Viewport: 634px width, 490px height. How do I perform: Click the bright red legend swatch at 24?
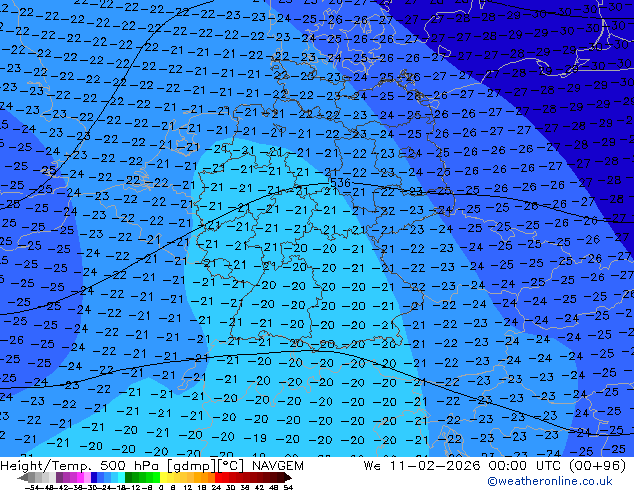tap(218, 477)
